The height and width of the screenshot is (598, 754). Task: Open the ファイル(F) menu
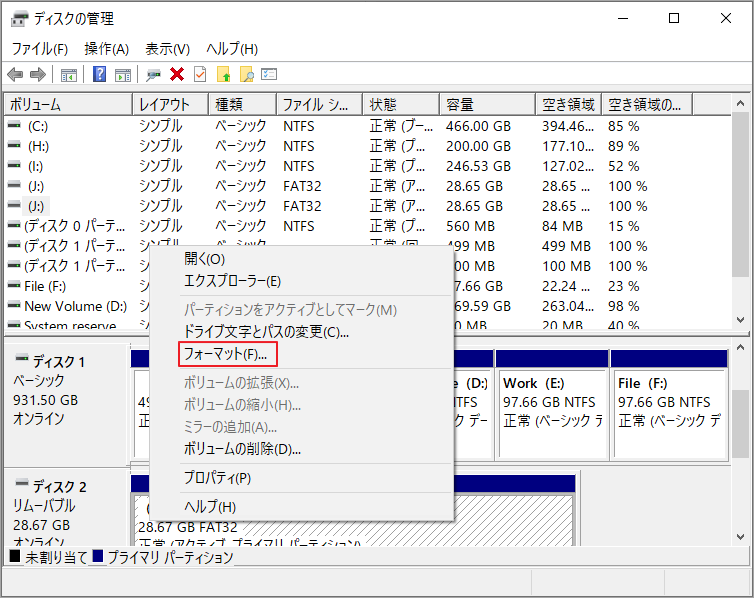coord(39,49)
